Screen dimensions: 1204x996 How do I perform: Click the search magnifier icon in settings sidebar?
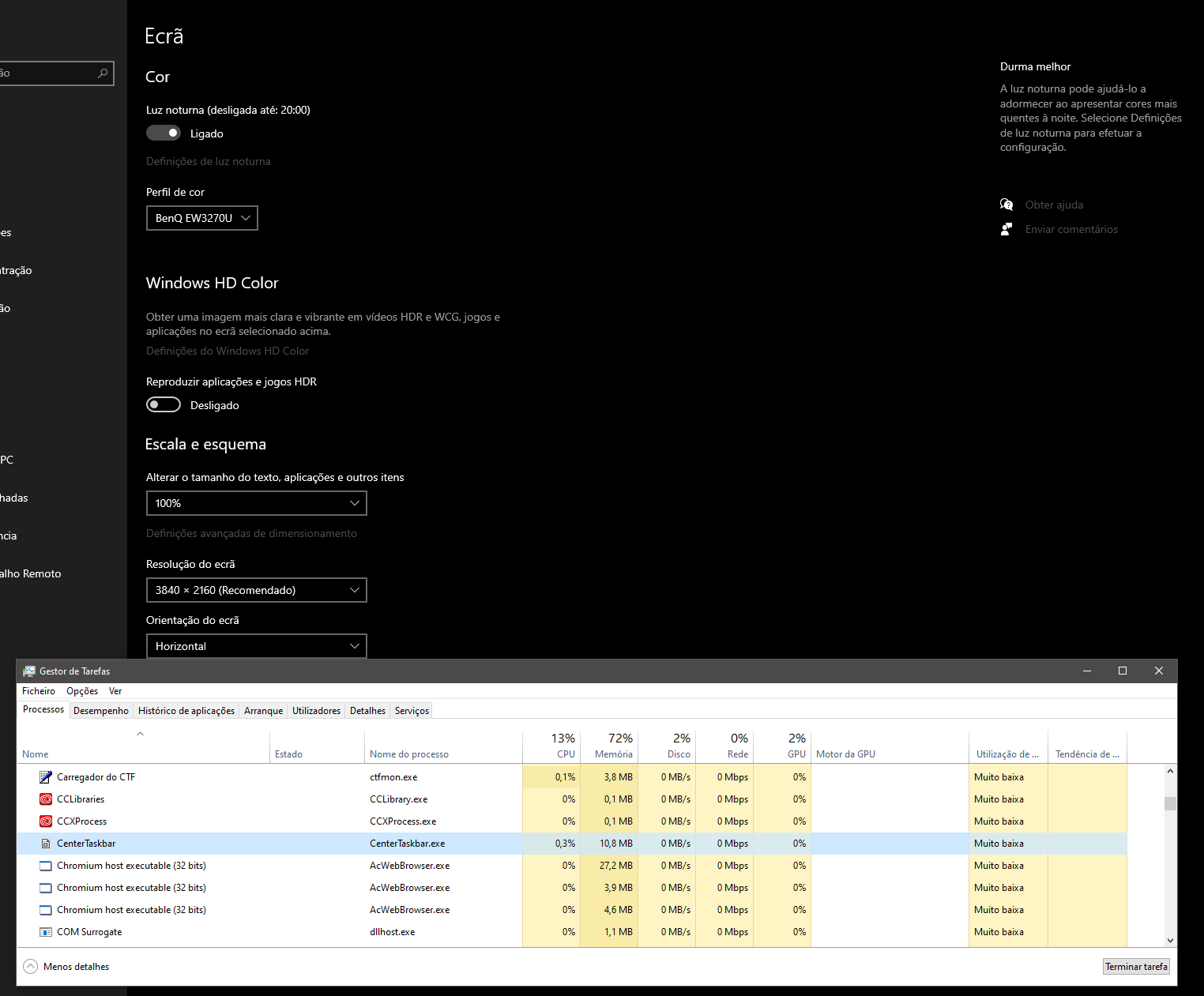click(x=103, y=73)
